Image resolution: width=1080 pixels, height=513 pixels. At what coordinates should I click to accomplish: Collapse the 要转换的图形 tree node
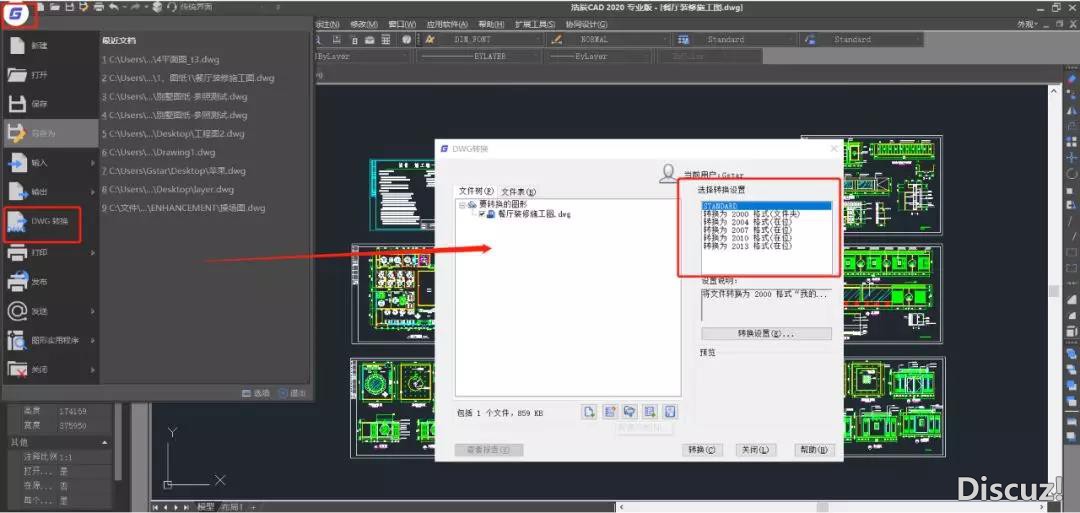coord(462,204)
